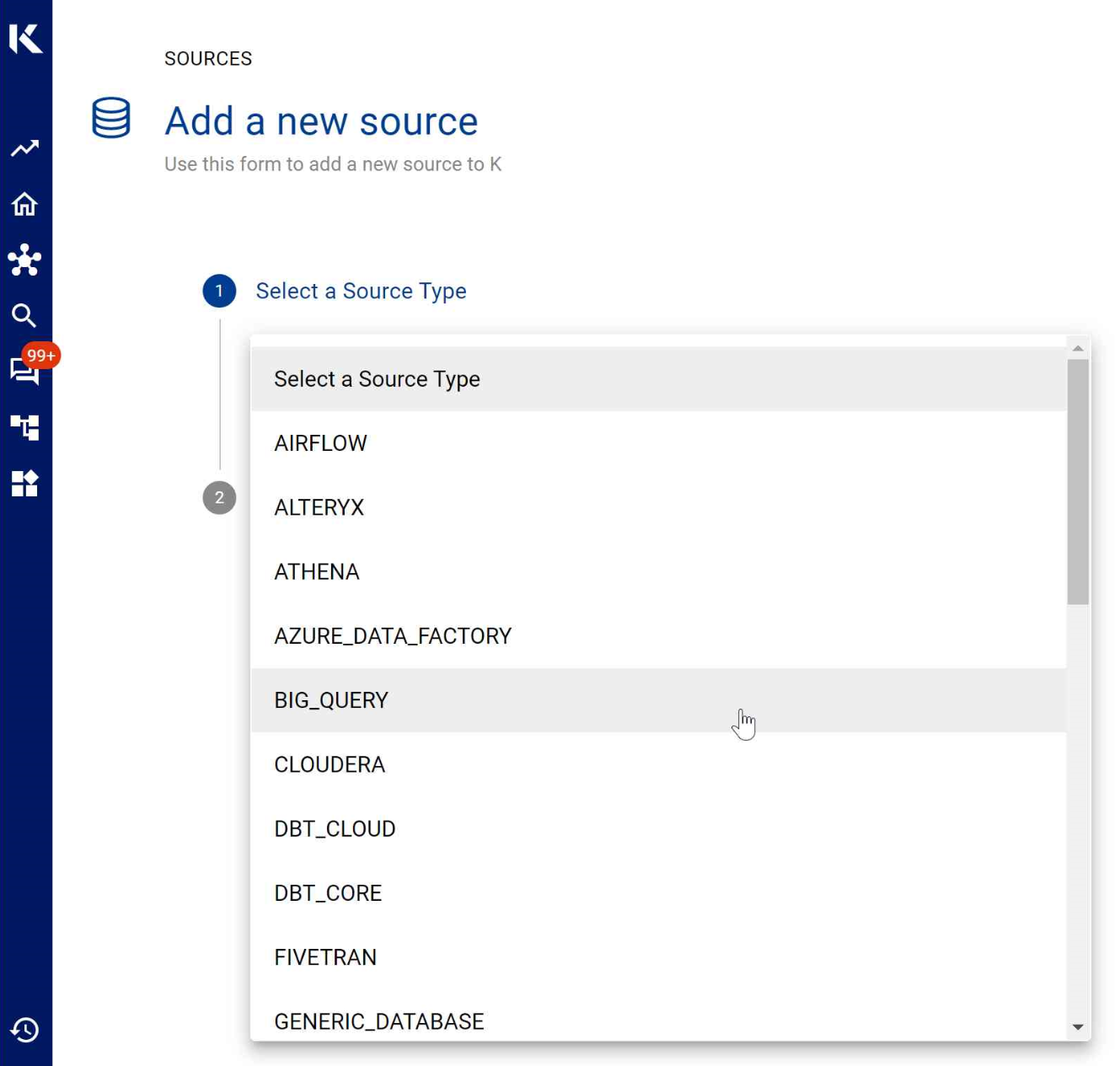Choose AIRFLOW from the source list
The height and width of the screenshot is (1066, 1120).
point(320,443)
